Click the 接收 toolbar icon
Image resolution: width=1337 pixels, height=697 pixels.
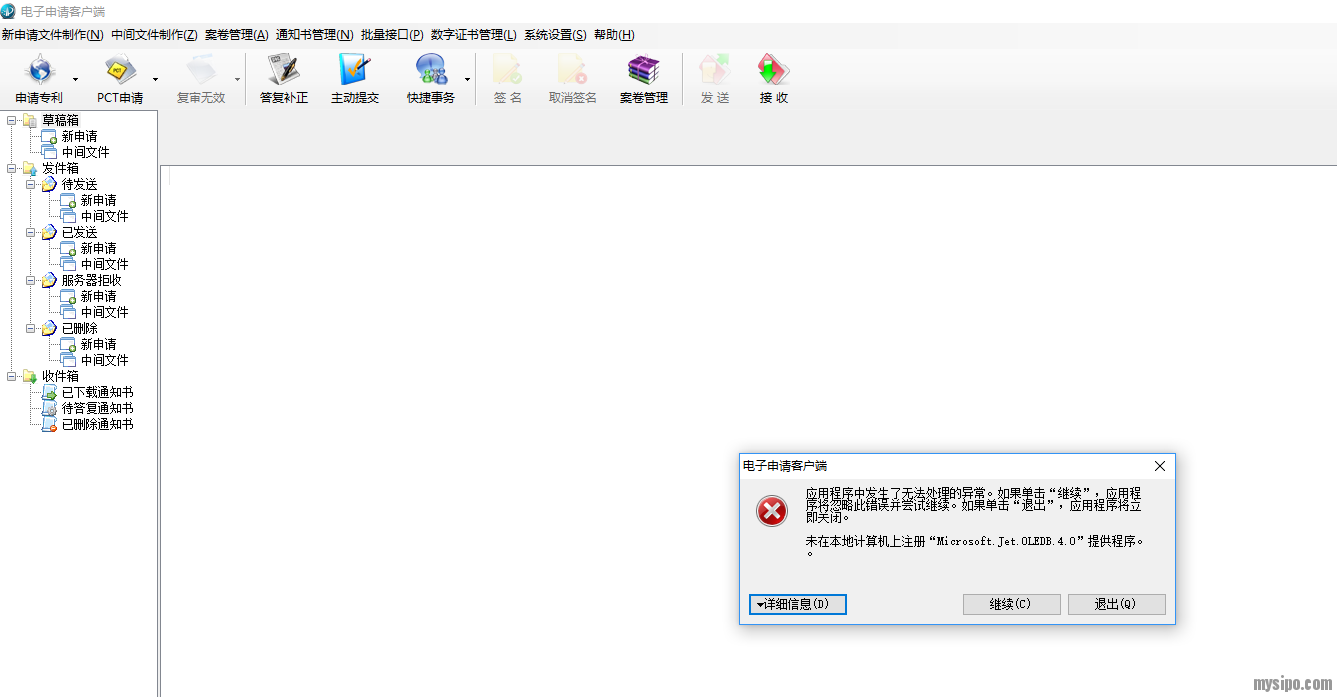point(773,72)
